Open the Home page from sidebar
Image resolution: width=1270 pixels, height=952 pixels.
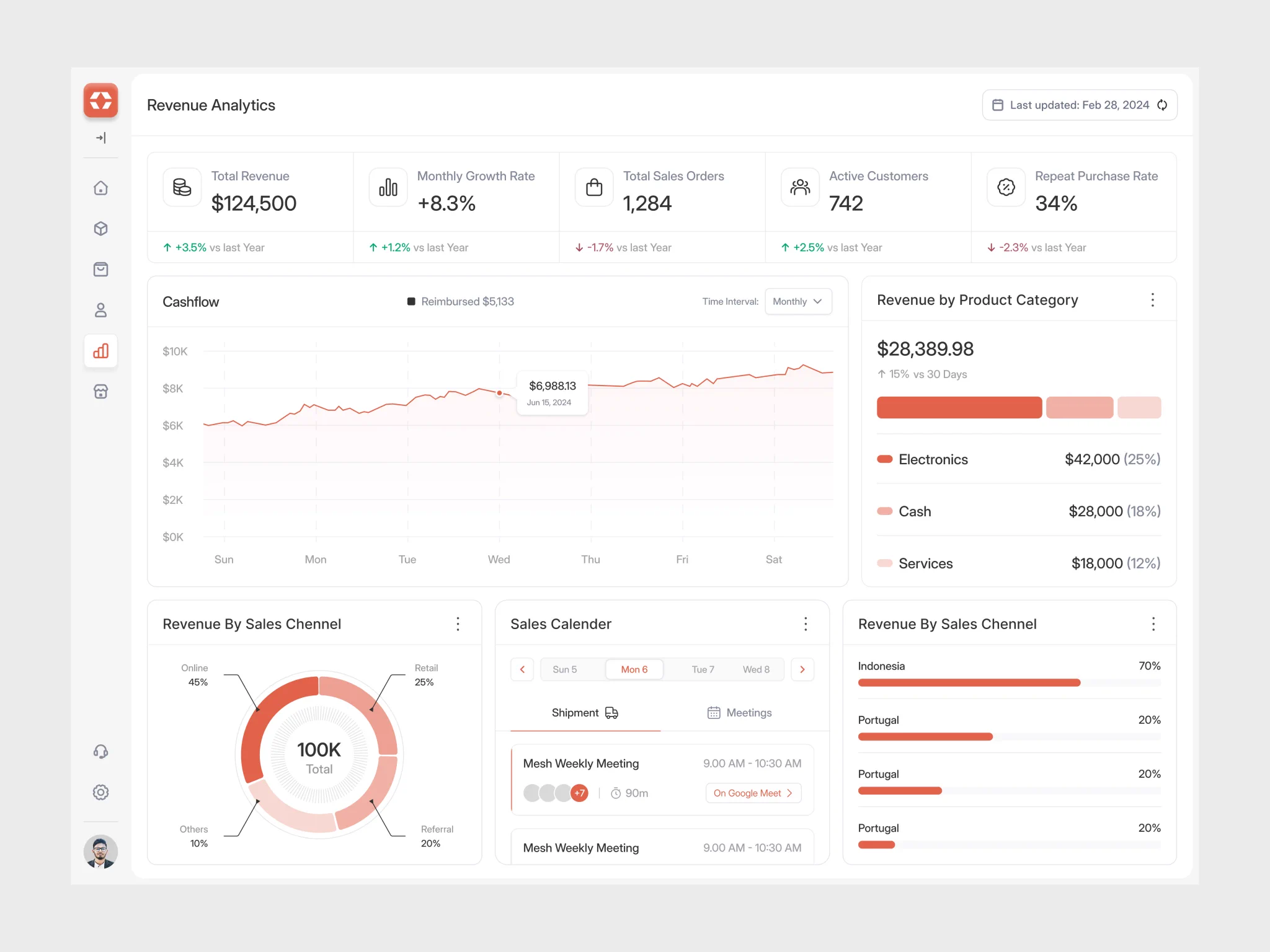click(100, 188)
